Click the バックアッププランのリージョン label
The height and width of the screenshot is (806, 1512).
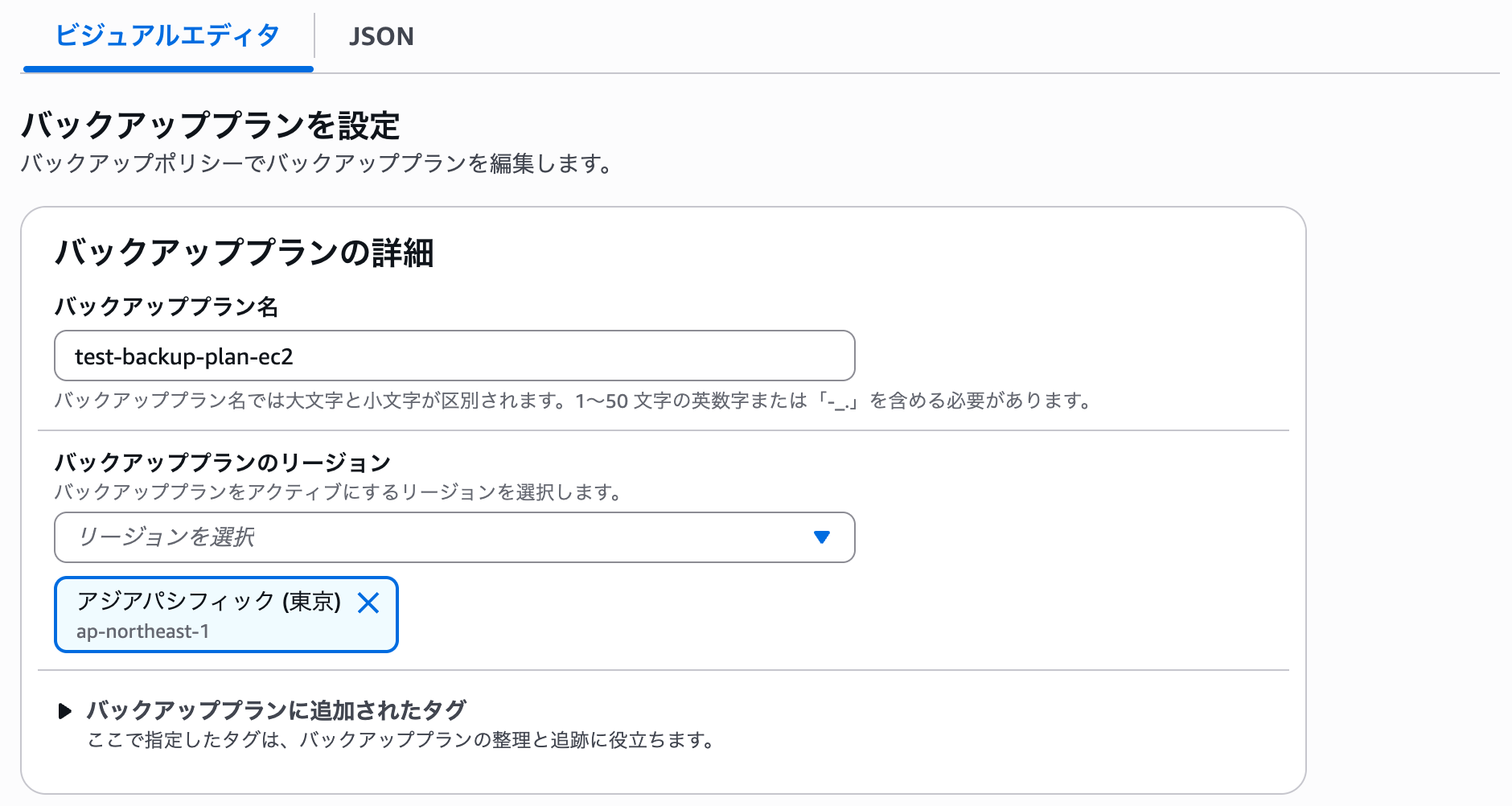[x=221, y=462]
